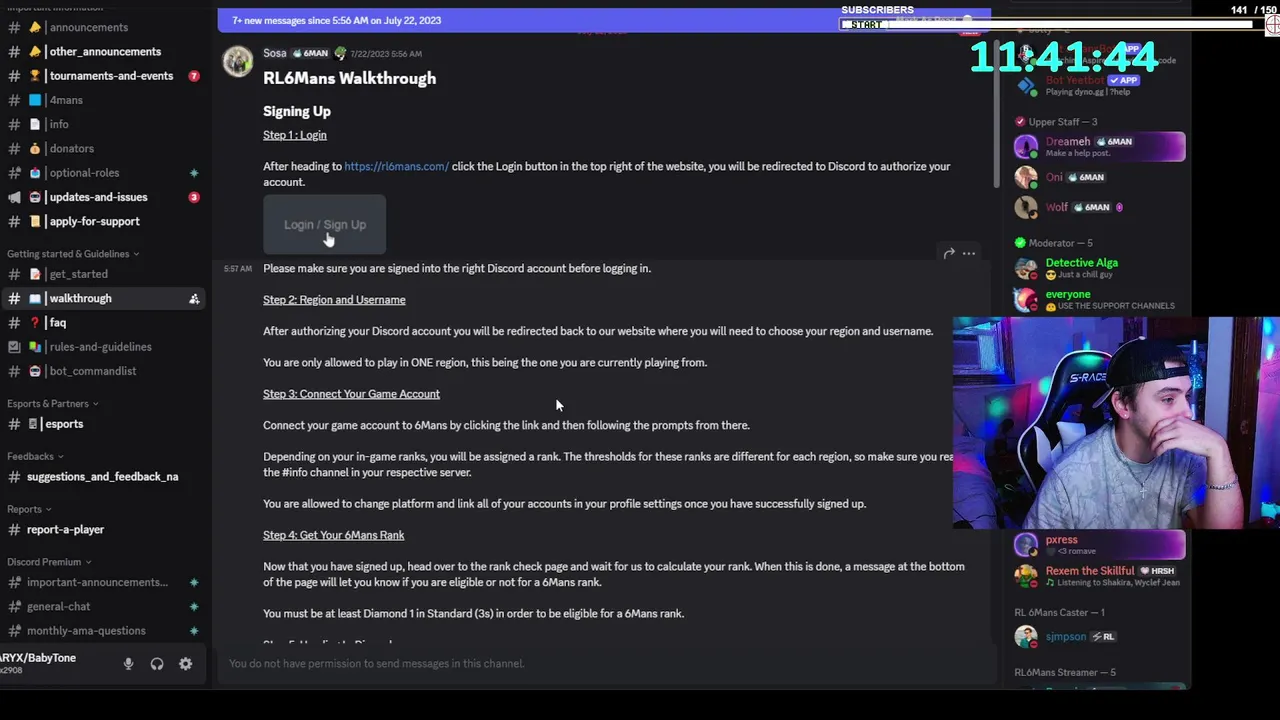Click the username Sosa in the message header
Image resolution: width=1280 pixels, height=720 pixels.
click(x=275, y=53)
